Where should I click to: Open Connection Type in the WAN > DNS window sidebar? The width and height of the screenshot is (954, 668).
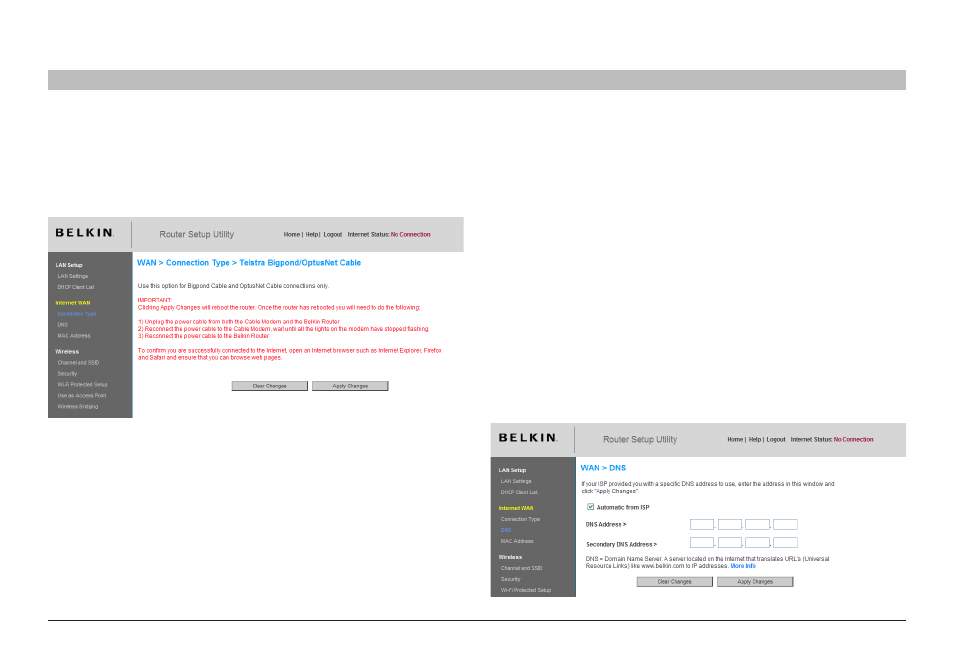tap(520, 519)
